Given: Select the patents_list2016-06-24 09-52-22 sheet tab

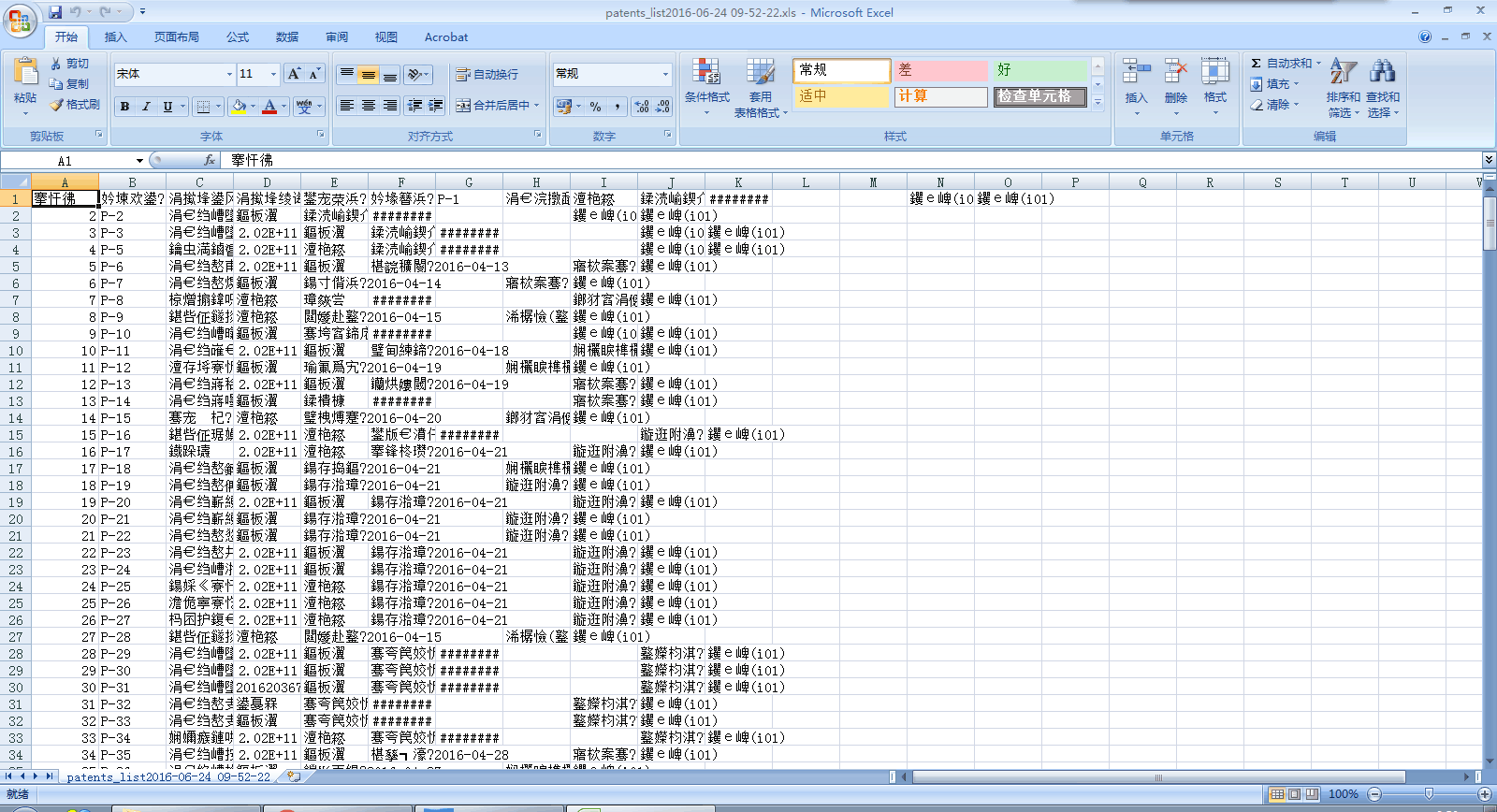Looking at the screenshot, I should pos(168,776).
